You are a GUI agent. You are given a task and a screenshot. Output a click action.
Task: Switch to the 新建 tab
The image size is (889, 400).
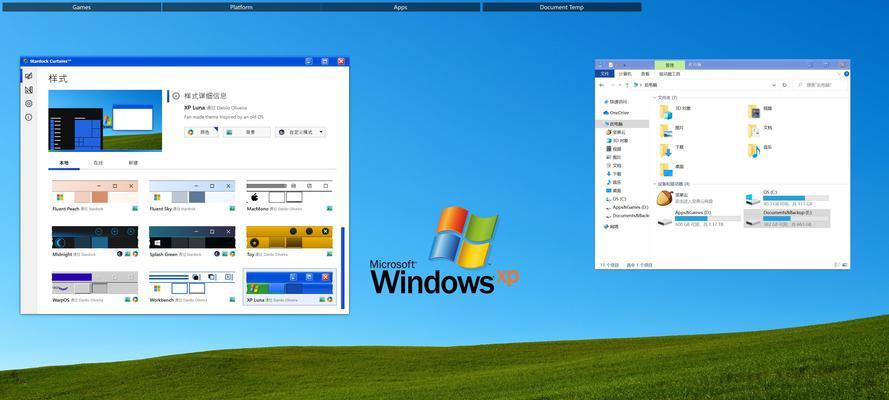point(133,163)
